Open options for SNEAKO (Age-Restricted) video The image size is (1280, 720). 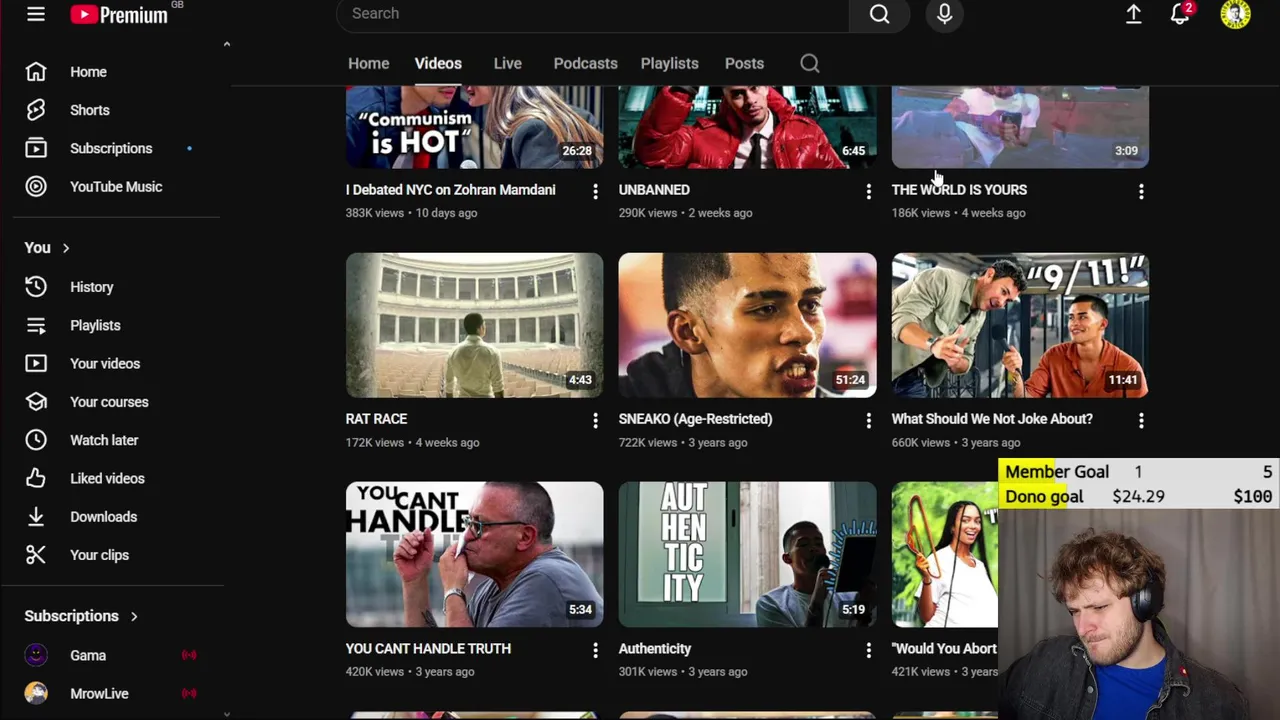point(868,420)
